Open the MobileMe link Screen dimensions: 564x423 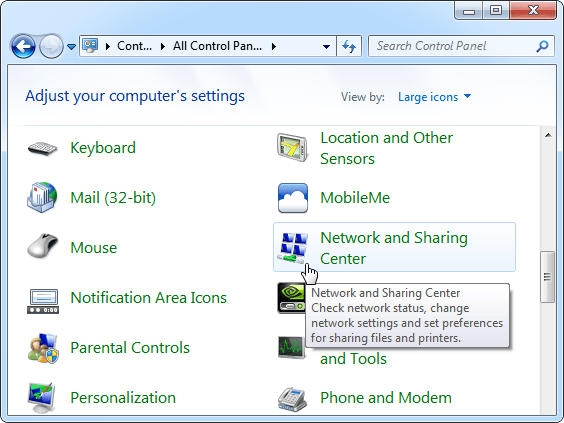pyautogui.click(x=355, y=198)
